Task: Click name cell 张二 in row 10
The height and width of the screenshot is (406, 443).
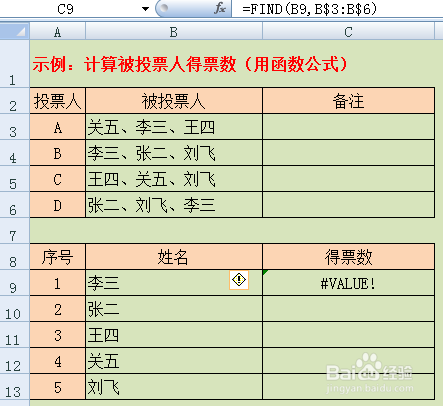Action: click(x=174, y=309)
